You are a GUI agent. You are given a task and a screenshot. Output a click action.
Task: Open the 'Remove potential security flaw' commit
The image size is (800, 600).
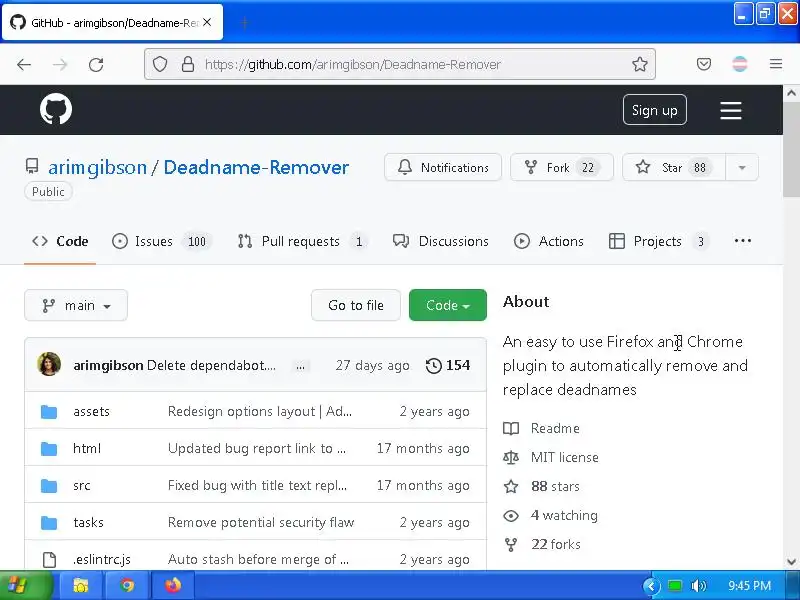tap(261, 522)
